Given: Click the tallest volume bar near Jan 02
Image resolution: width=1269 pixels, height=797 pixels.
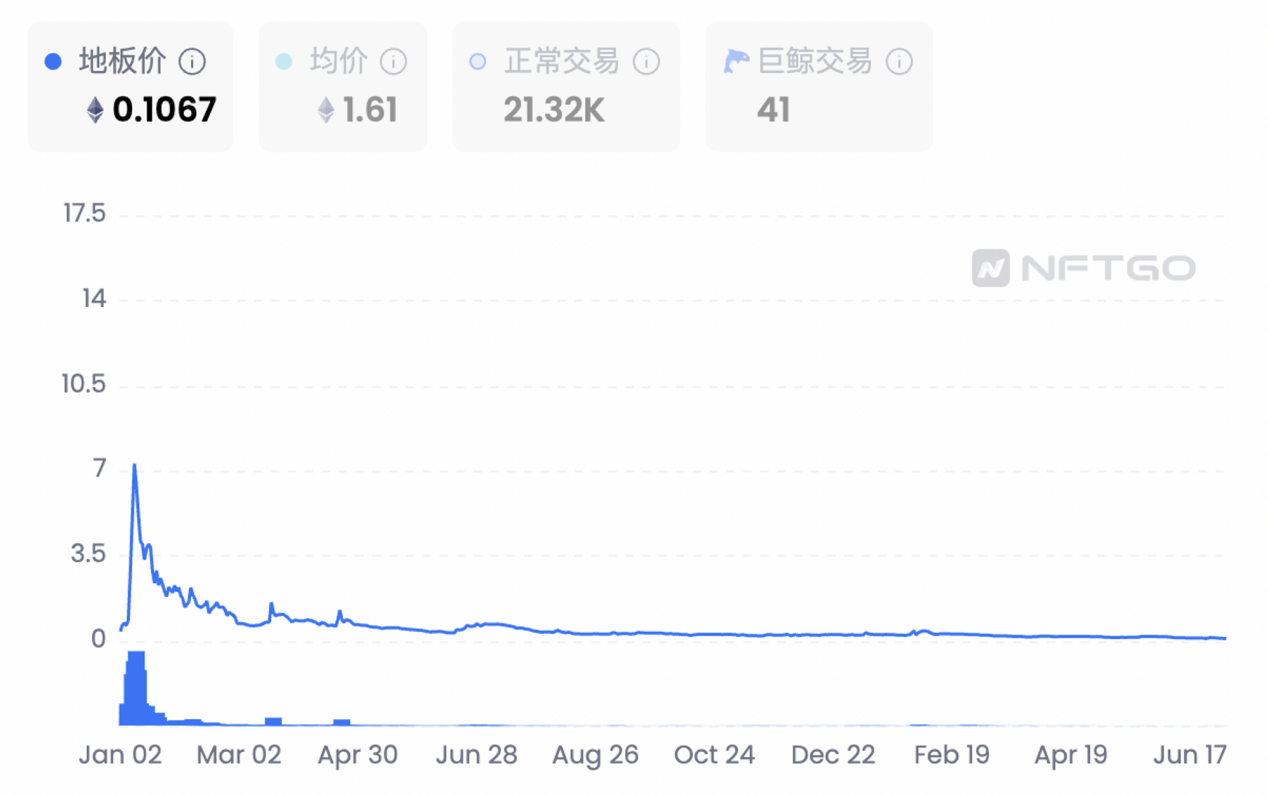Looking at the screenshot, I should 136,688.
